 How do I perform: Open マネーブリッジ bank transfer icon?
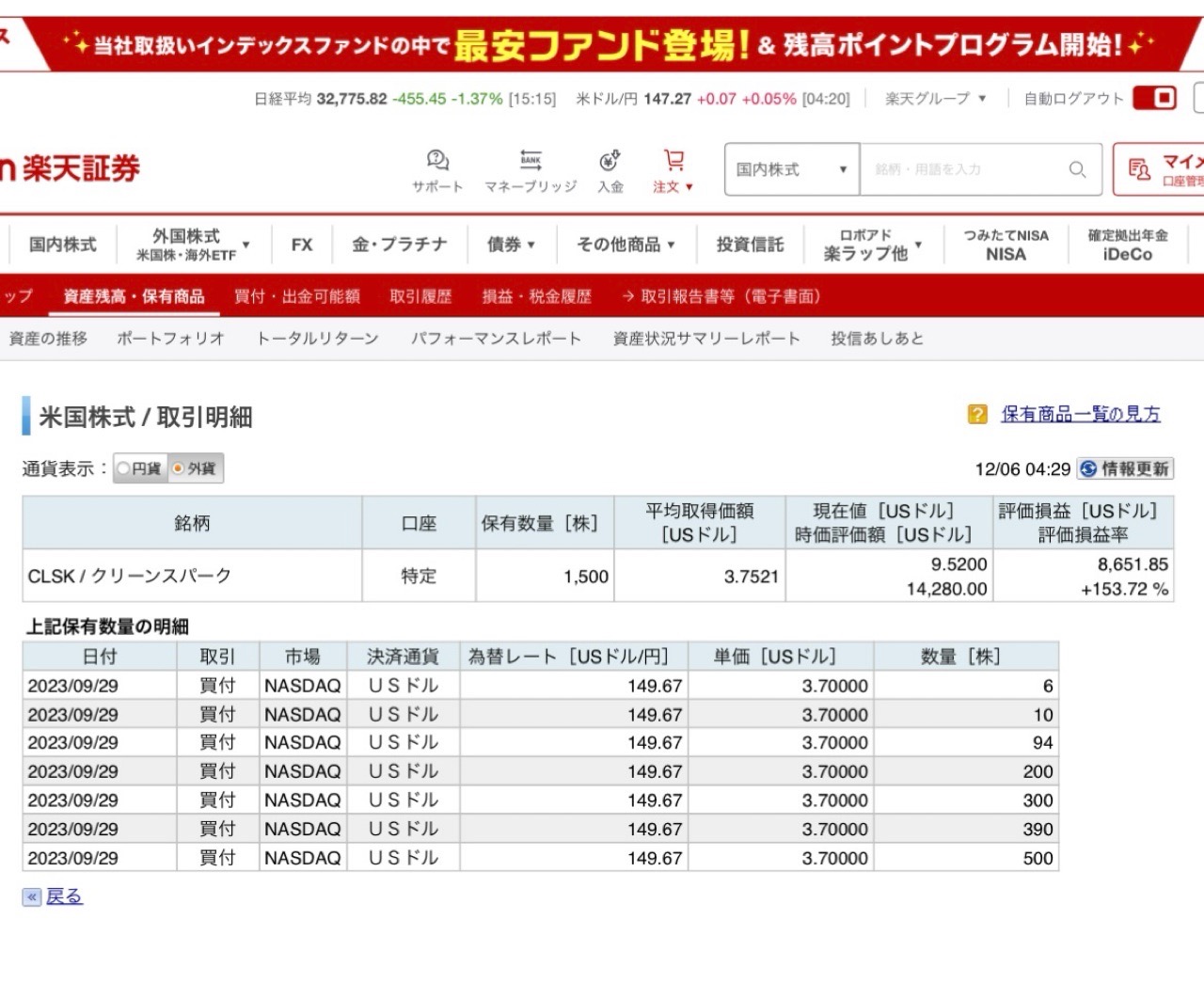coord(531,170)
